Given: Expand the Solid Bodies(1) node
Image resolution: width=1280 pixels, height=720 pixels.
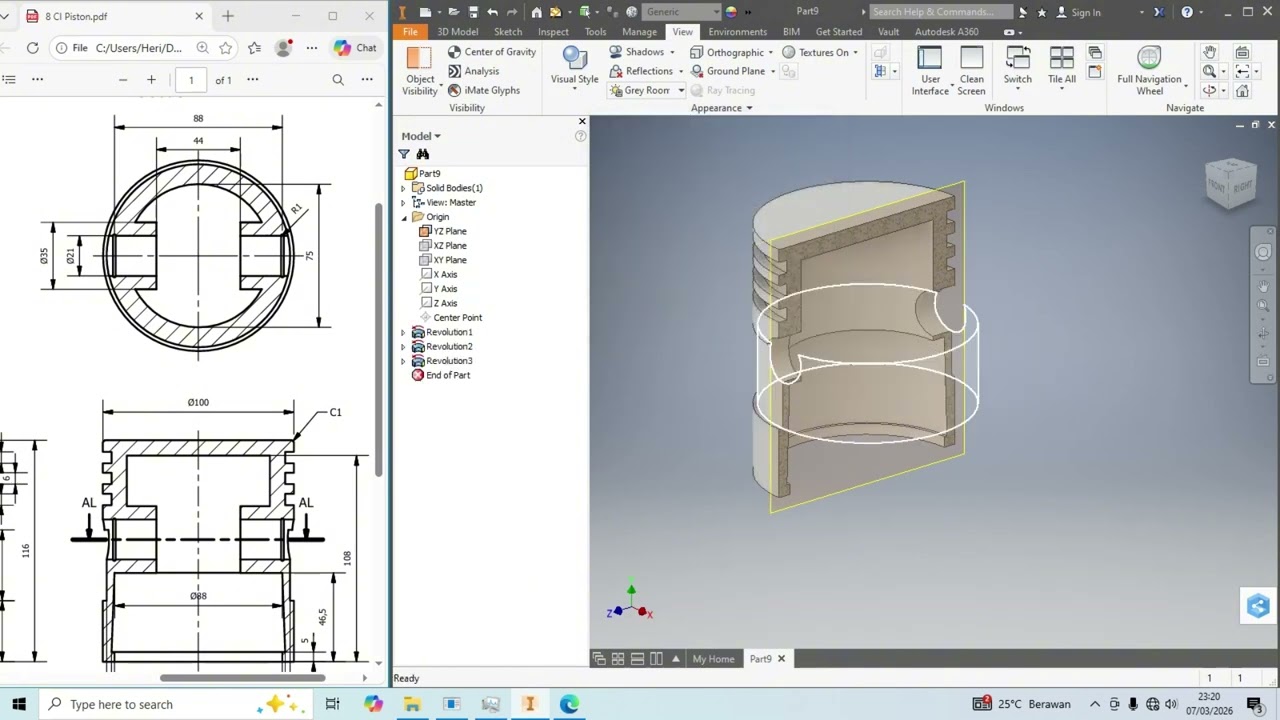Looking at the screenshot, I should (403, 188).
